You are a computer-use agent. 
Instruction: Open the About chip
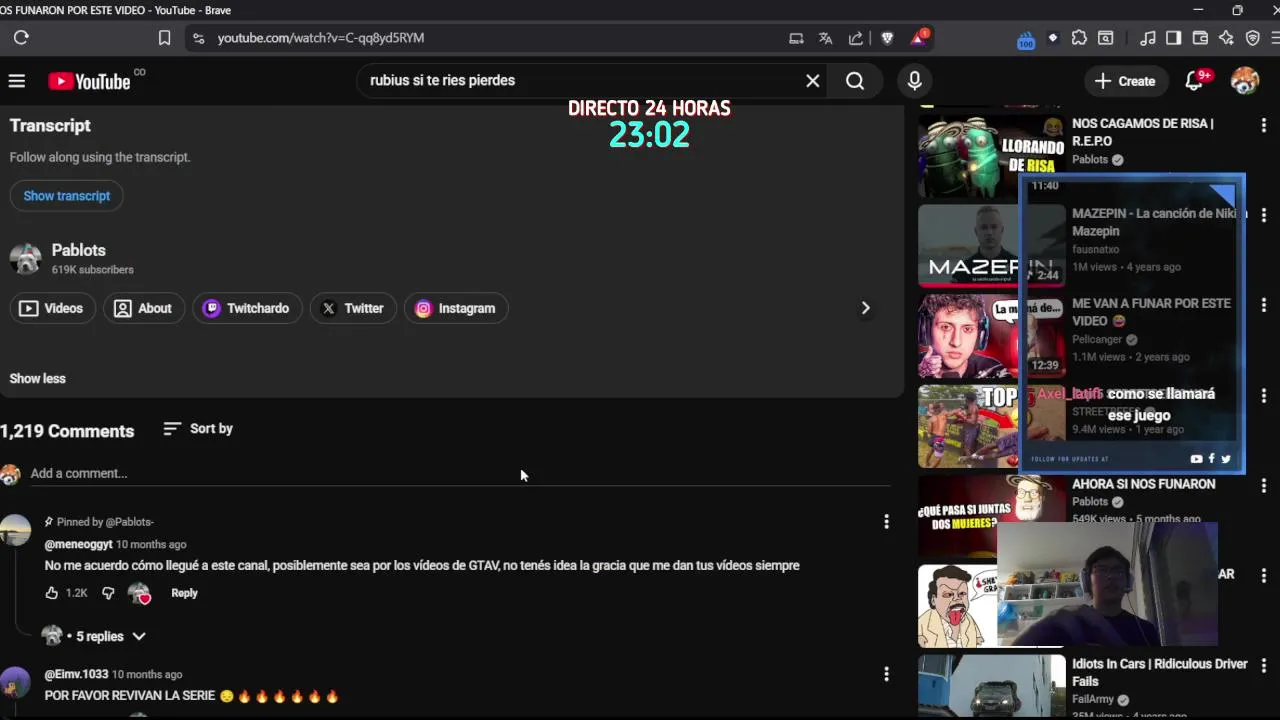(143, 308)
